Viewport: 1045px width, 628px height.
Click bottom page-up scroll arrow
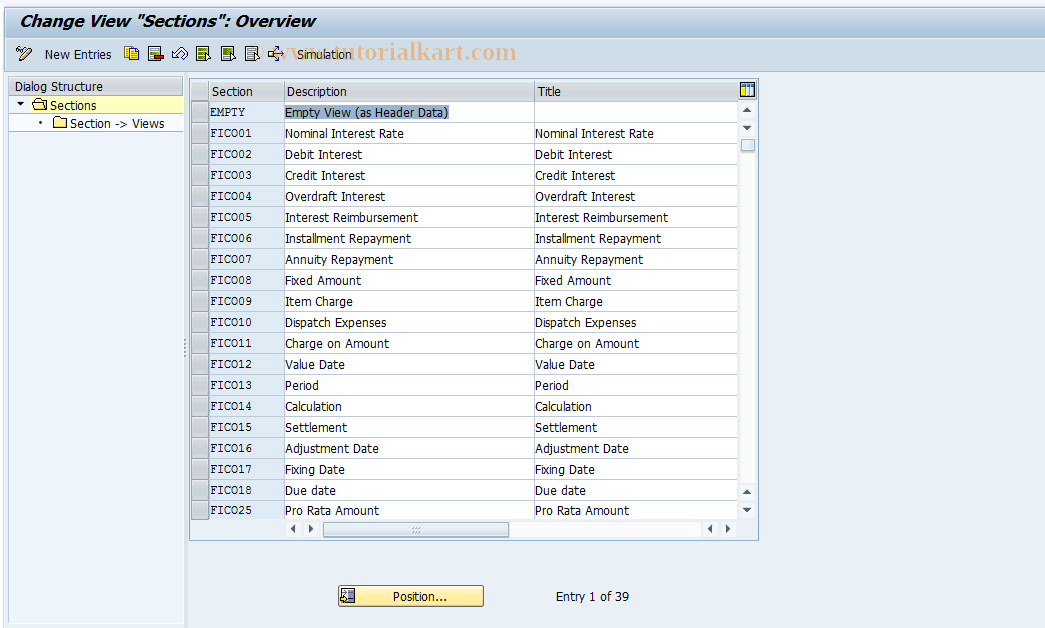pos(747,492)
